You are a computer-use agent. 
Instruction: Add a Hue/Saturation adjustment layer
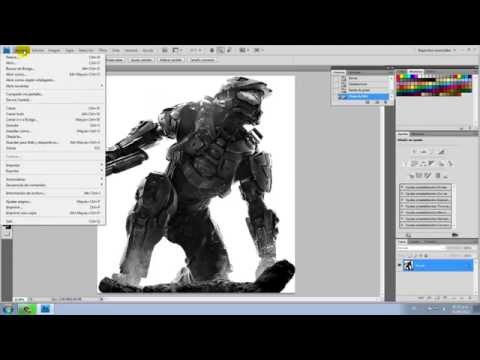tap(413, 163)
